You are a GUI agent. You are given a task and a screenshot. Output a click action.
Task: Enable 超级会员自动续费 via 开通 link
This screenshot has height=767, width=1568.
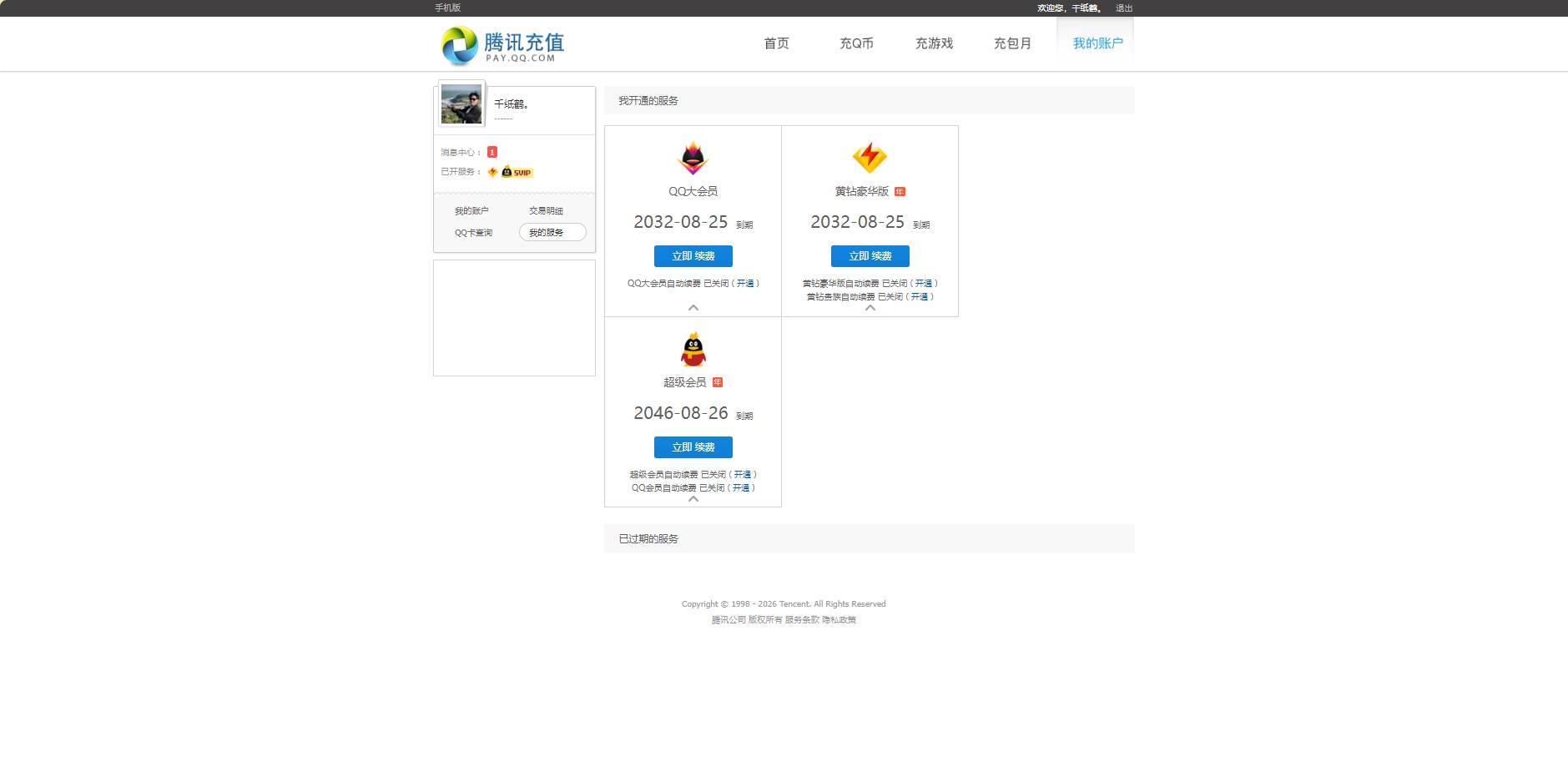coord(743,474)
